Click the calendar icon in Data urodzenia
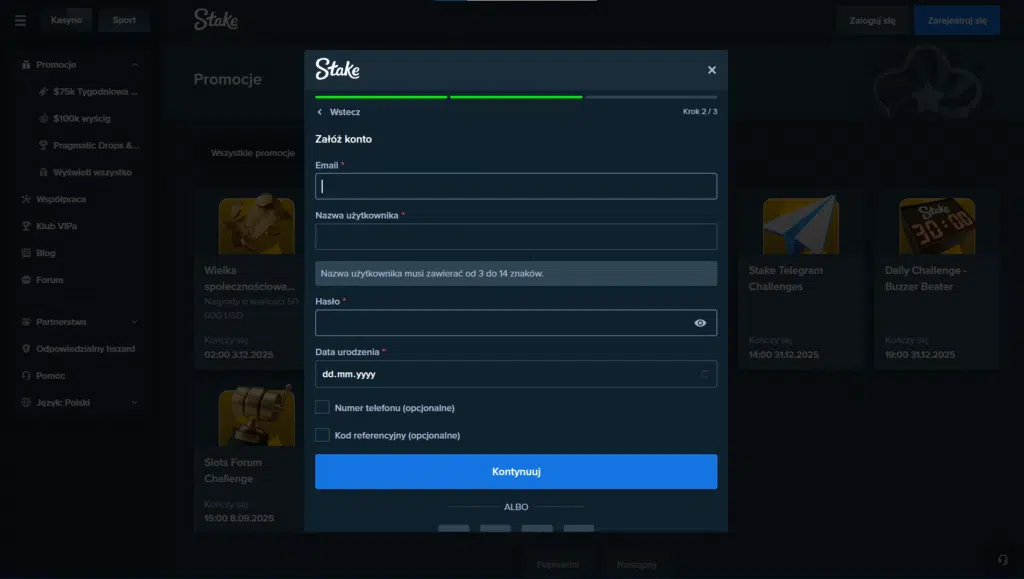The width and height of the screenshot is (1024, 579). (704, 374)
